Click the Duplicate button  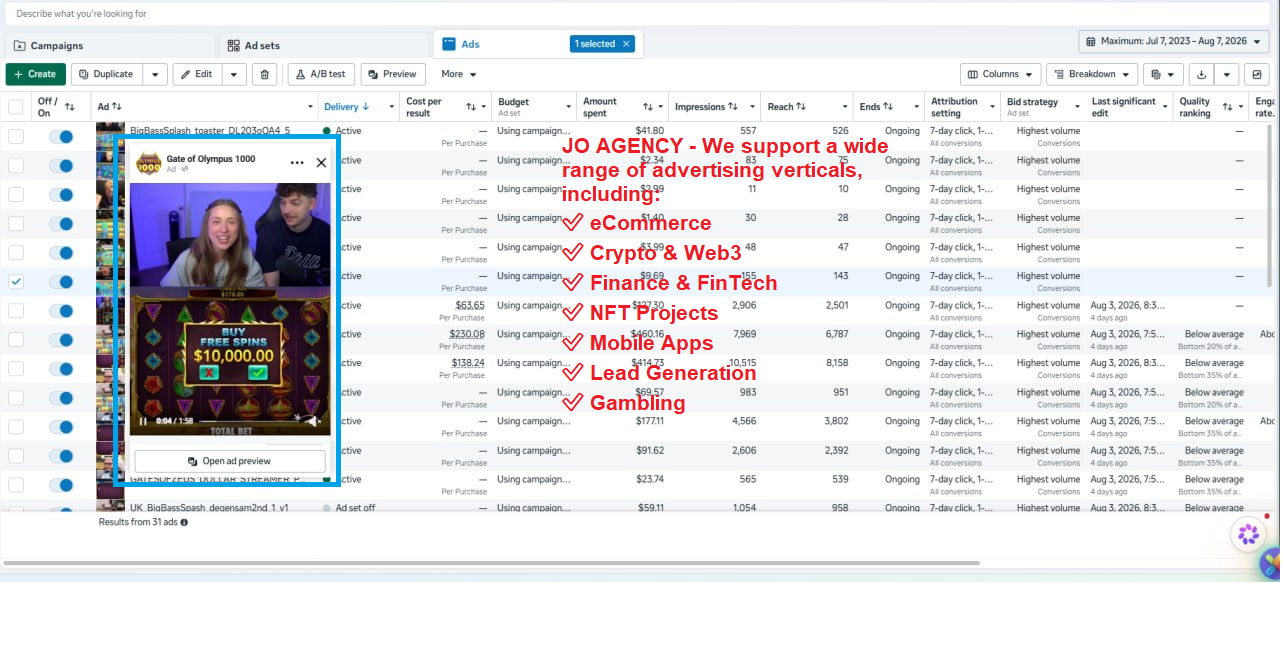pos(106,74)
